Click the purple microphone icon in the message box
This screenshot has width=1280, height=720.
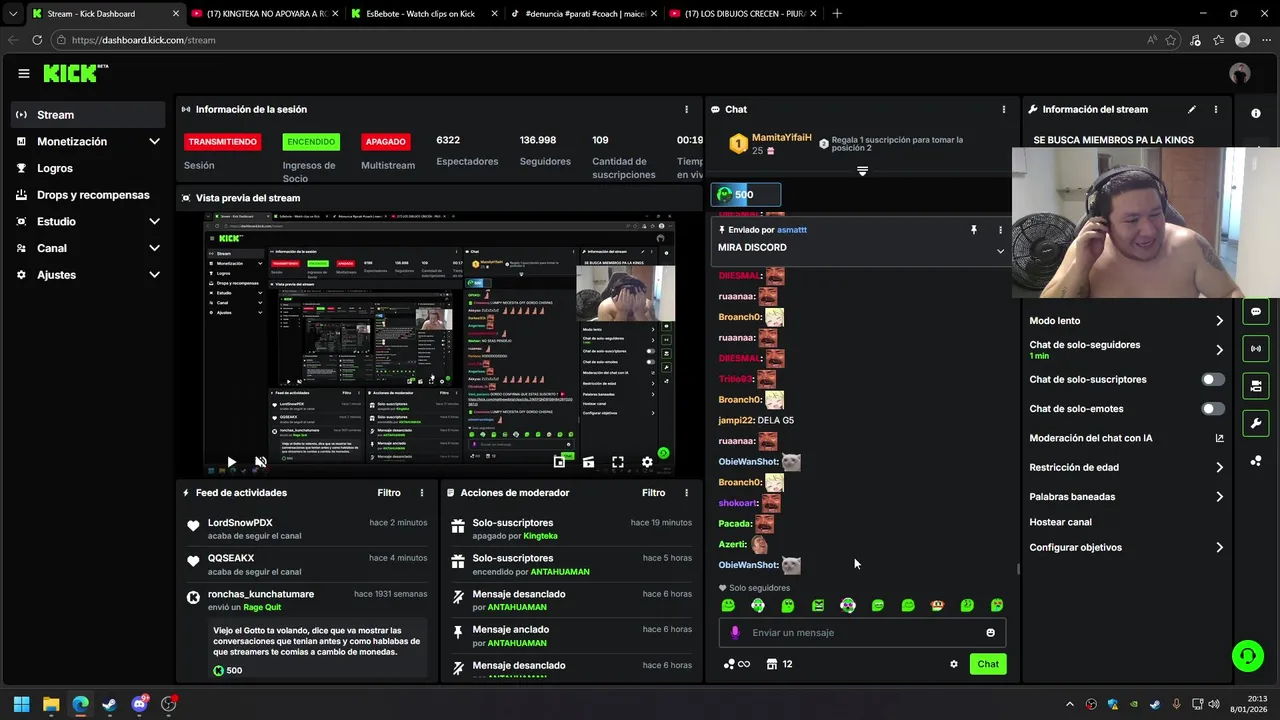tap(735, 632)
